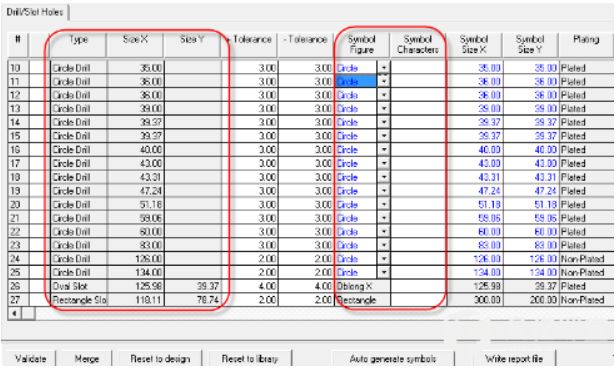Image resolution: width=615 pixels, height=375 pixels.
Task: Click the Plating column header
Action: (586, 44)
